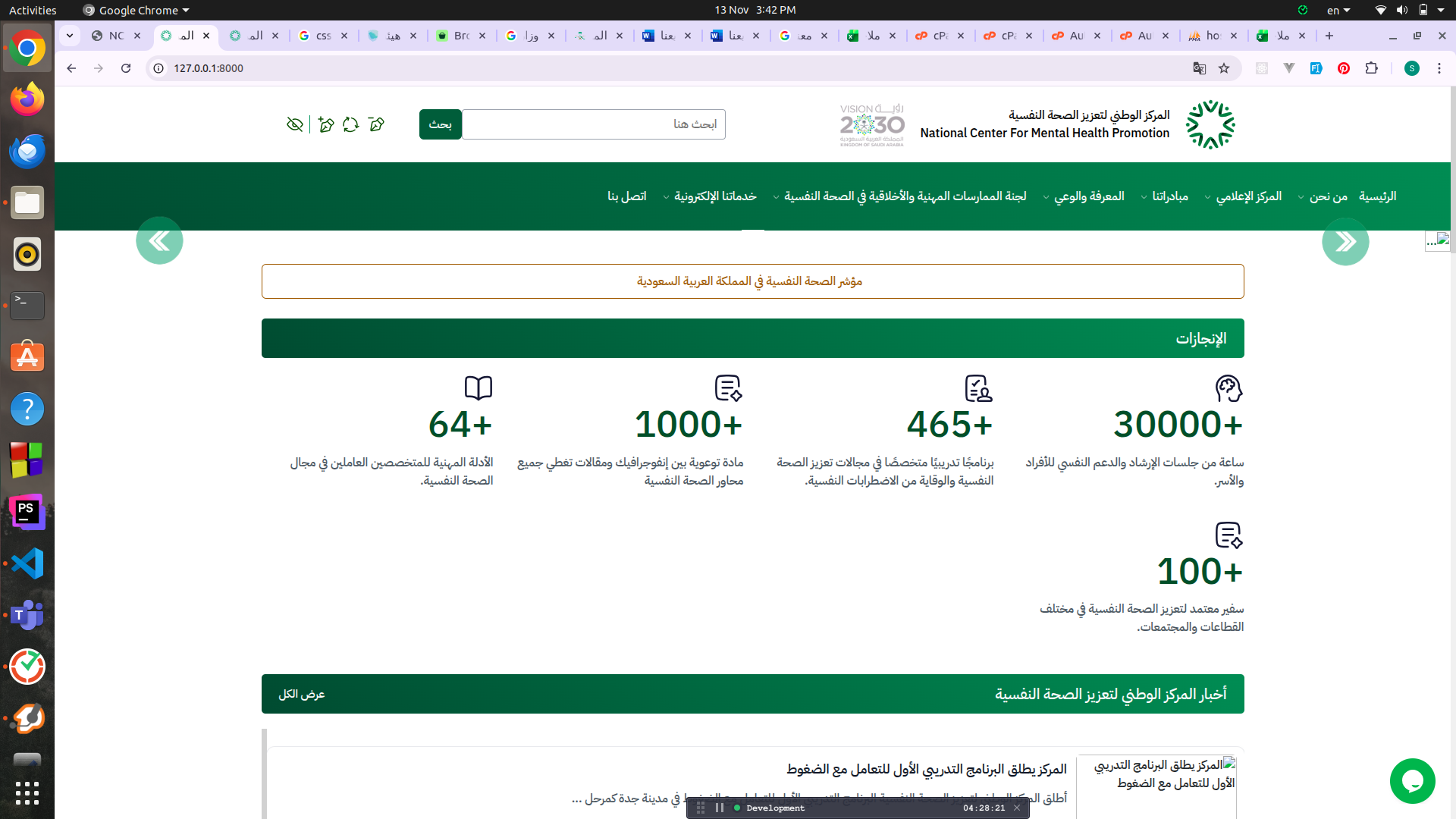Image resolution: width=1456 pixels, height=819 pixels.
Task: Click the green chat bubble icon
Action: click(1412, 780)
